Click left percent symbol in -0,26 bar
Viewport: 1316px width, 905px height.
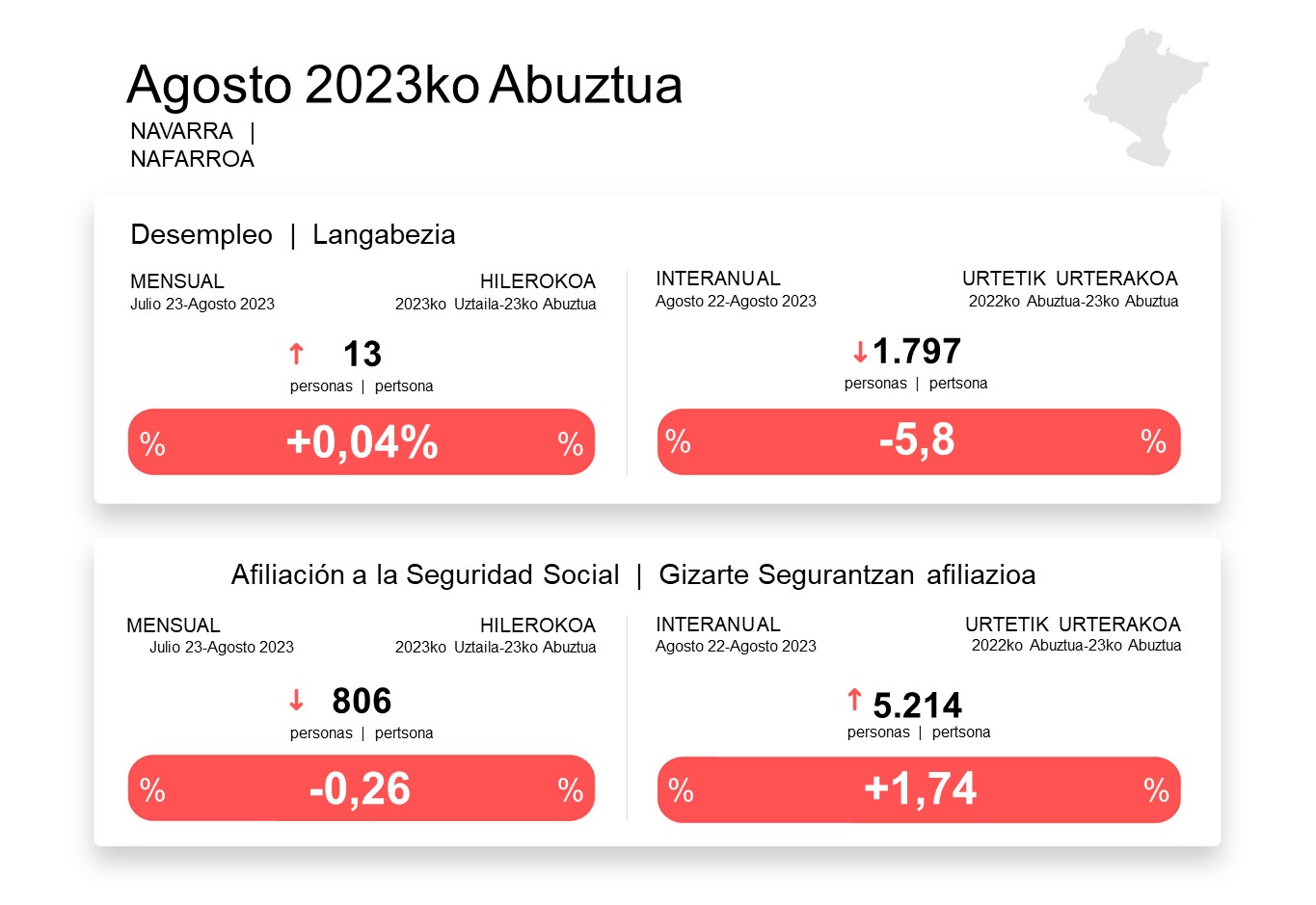pos(152,789)
